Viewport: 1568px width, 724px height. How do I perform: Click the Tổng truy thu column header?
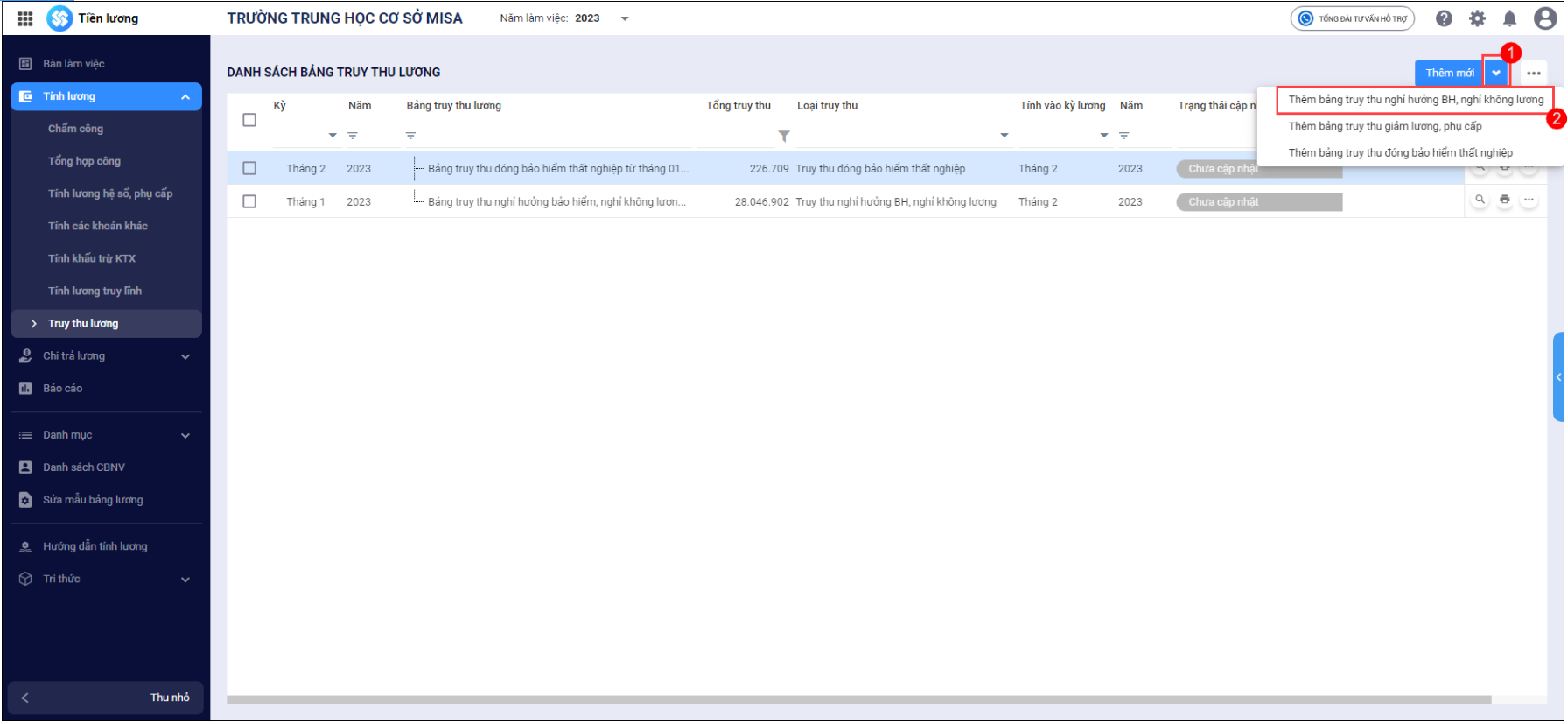click(738, 106)
